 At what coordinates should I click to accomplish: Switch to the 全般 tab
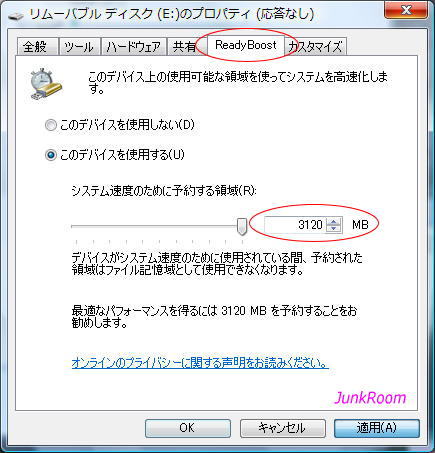point(37,47)
